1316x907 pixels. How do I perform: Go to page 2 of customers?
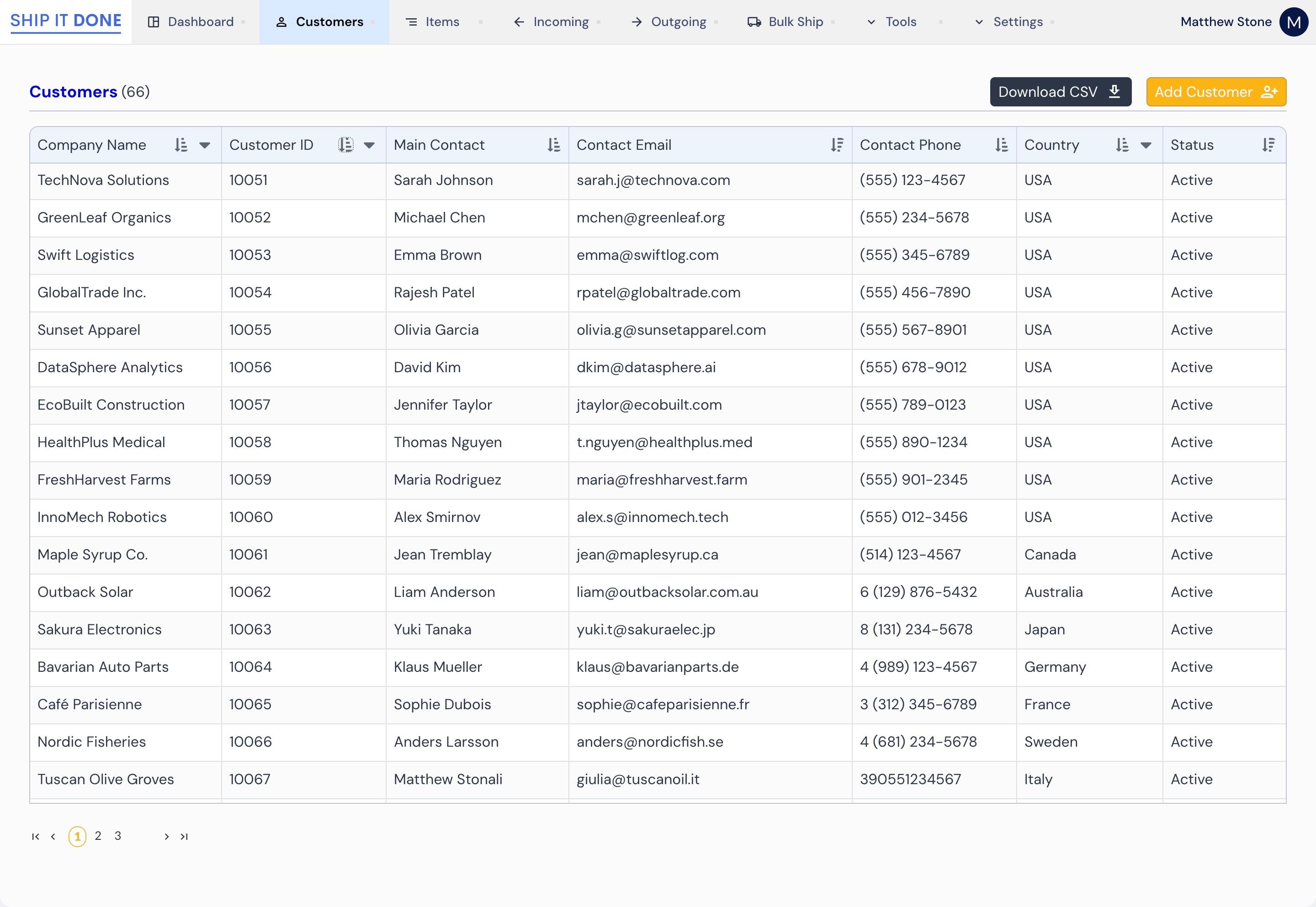98,836
